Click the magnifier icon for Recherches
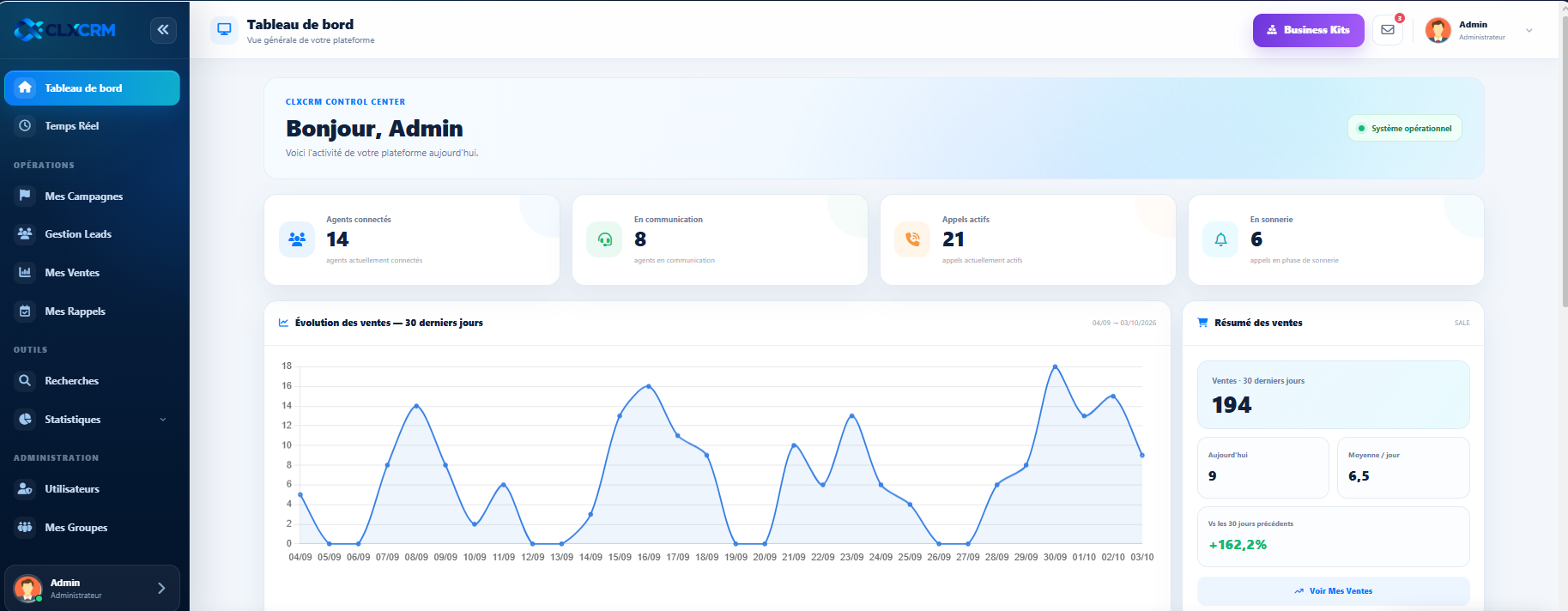 point(25,380)
